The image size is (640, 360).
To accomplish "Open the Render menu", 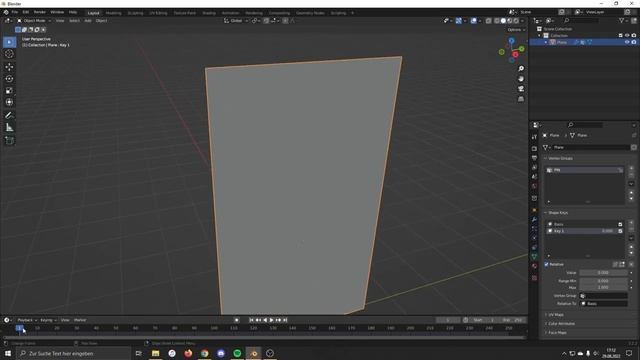I will pyautogui.click(x=40, y=12).
